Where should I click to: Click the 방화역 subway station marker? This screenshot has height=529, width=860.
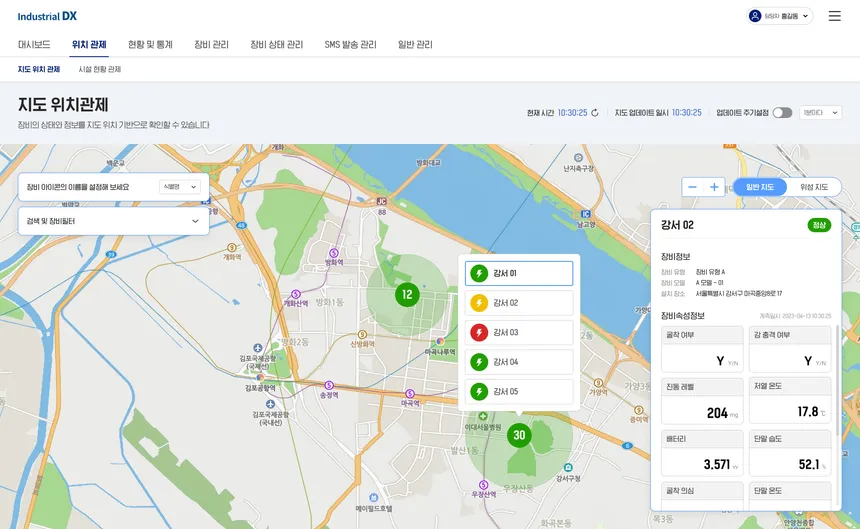[333, 253]
